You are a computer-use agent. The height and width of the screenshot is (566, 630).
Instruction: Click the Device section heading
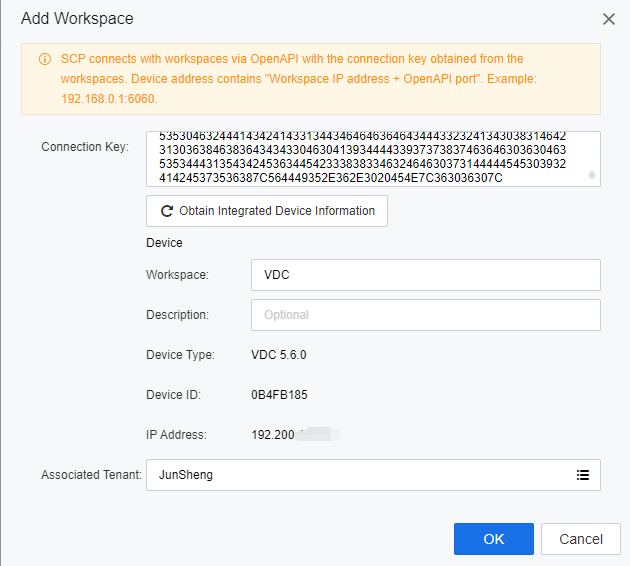coord(164,243)
